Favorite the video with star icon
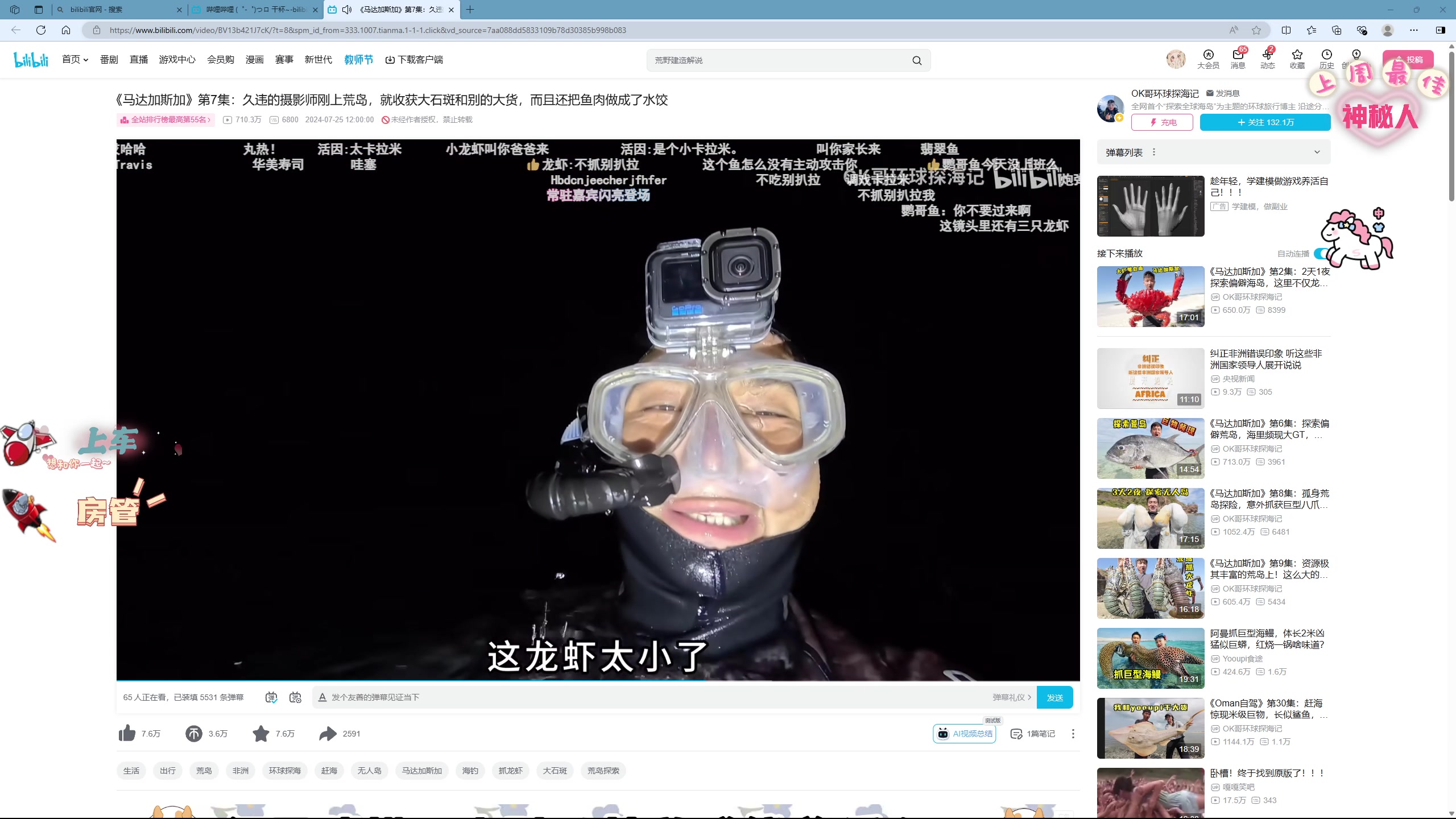 point(261,734)
